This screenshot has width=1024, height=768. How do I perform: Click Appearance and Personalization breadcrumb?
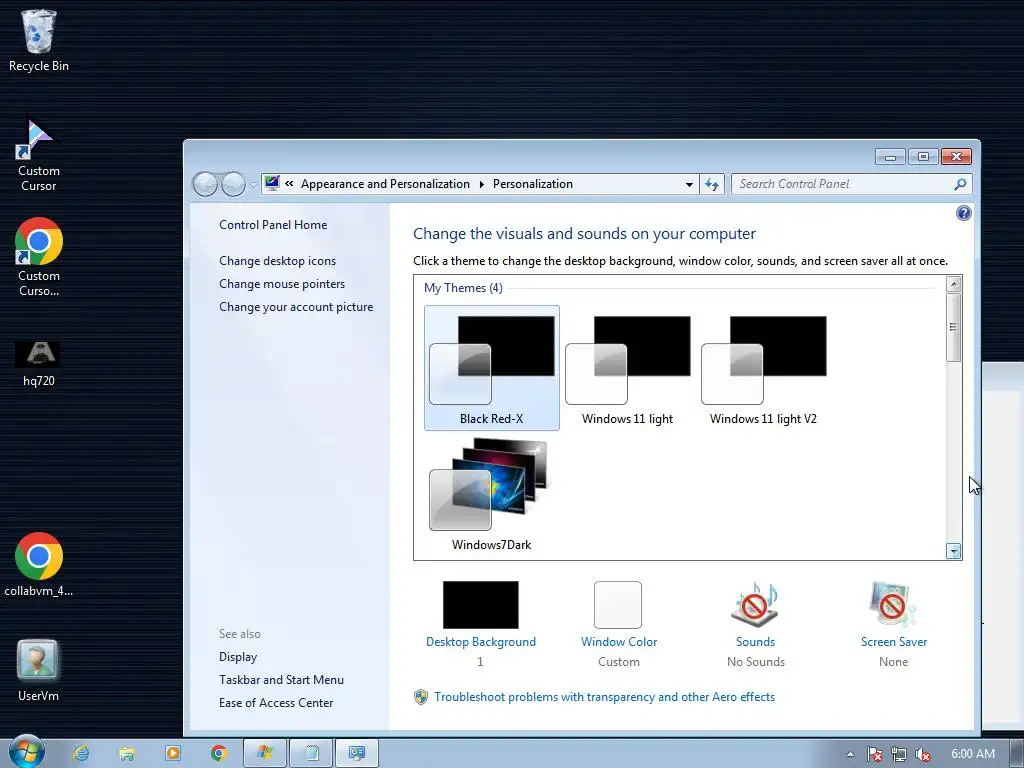(385, 184)
